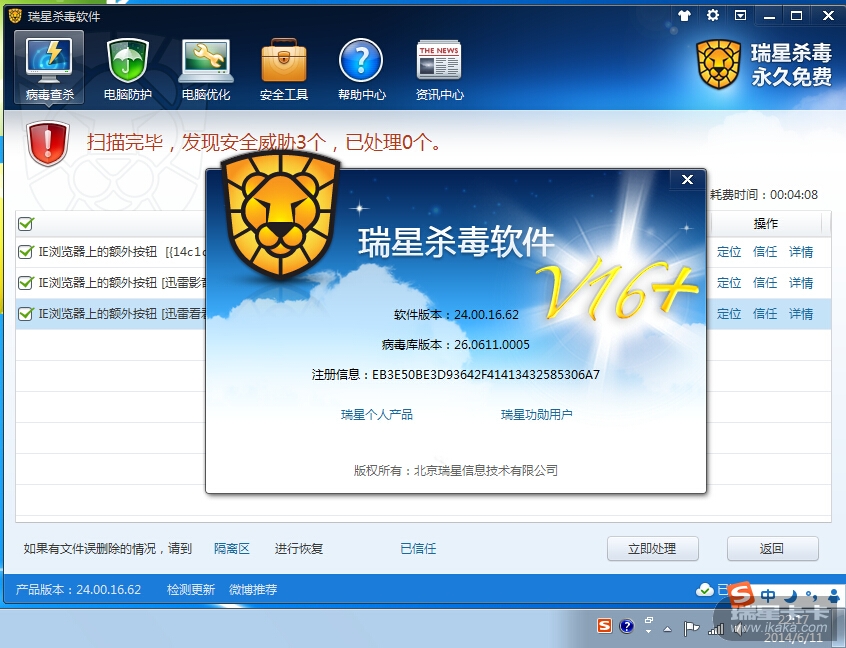This screenshot has width=846, height=648.
Task: Open the 已信任 trusted list link
Action: pos(418,549)
